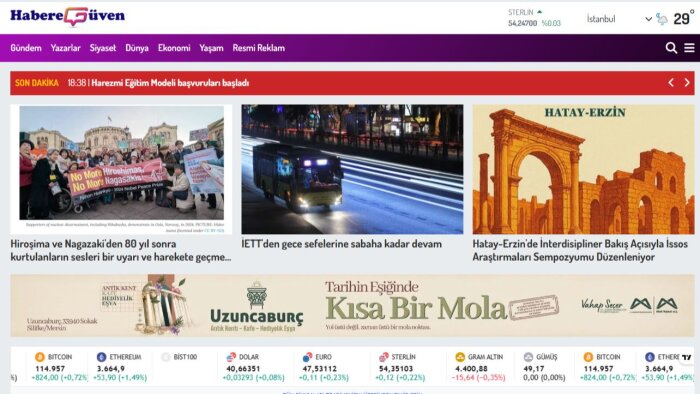Click the BIST100 icon in ticker
Screen dimensions: 700x394
[166, 357]
